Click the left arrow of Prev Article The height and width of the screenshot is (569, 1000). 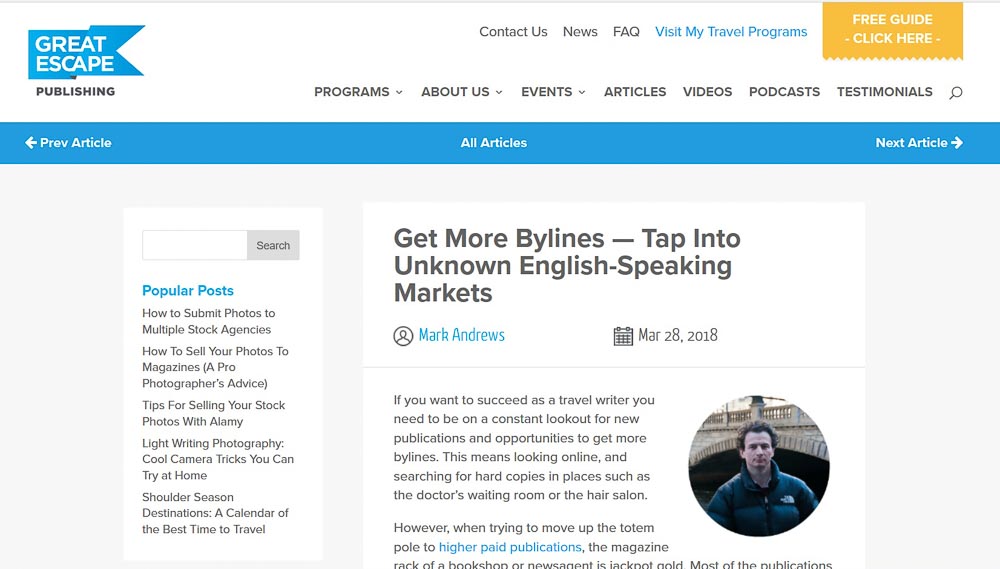pos(31,143)
